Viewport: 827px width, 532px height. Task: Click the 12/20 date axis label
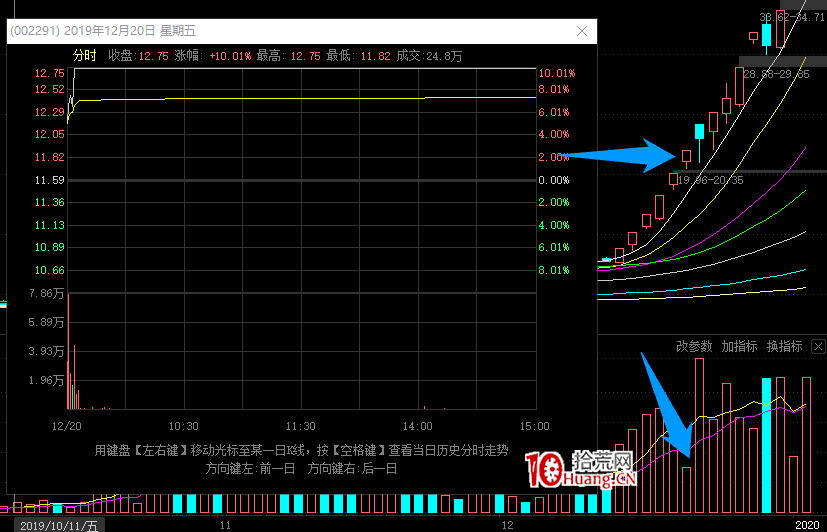66,426
